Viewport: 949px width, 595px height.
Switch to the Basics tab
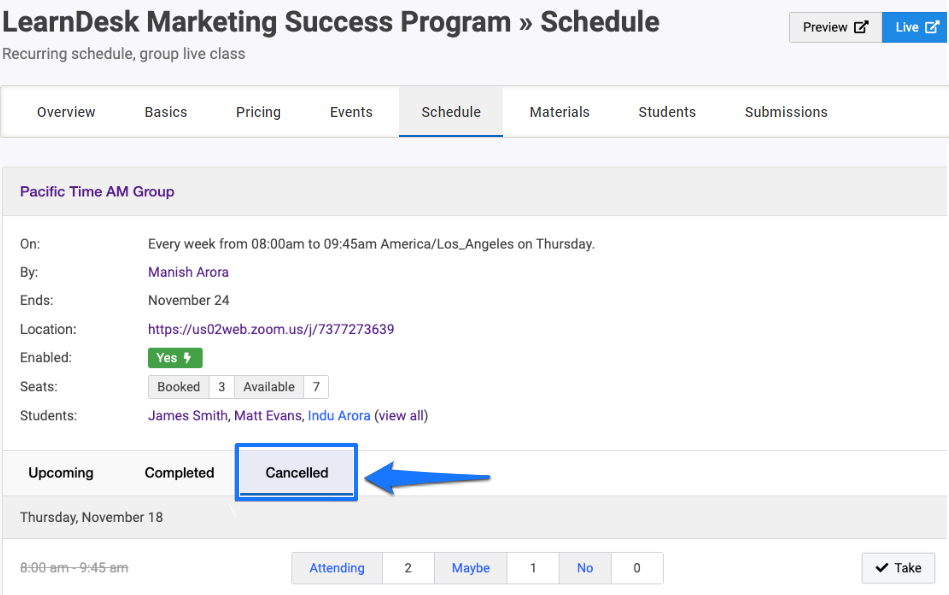pyautogui.click(x=166, y=112)
